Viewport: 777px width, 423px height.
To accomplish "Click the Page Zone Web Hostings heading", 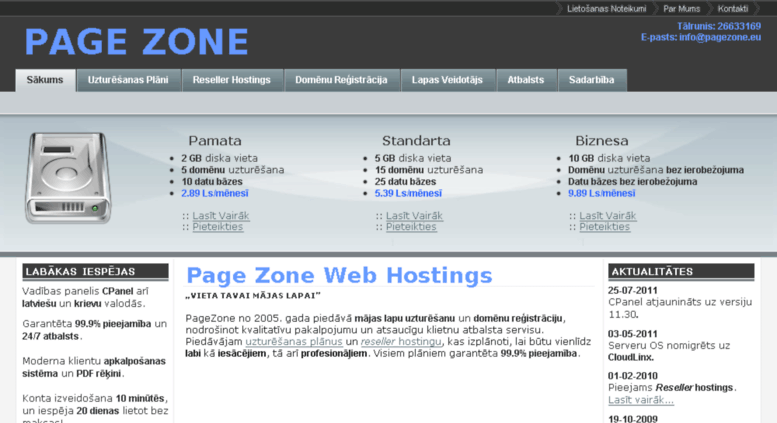I will tap(339, 275).
